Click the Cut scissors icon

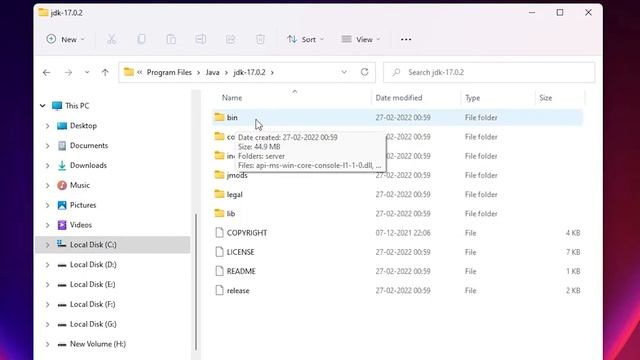click(x=111, y=40)
